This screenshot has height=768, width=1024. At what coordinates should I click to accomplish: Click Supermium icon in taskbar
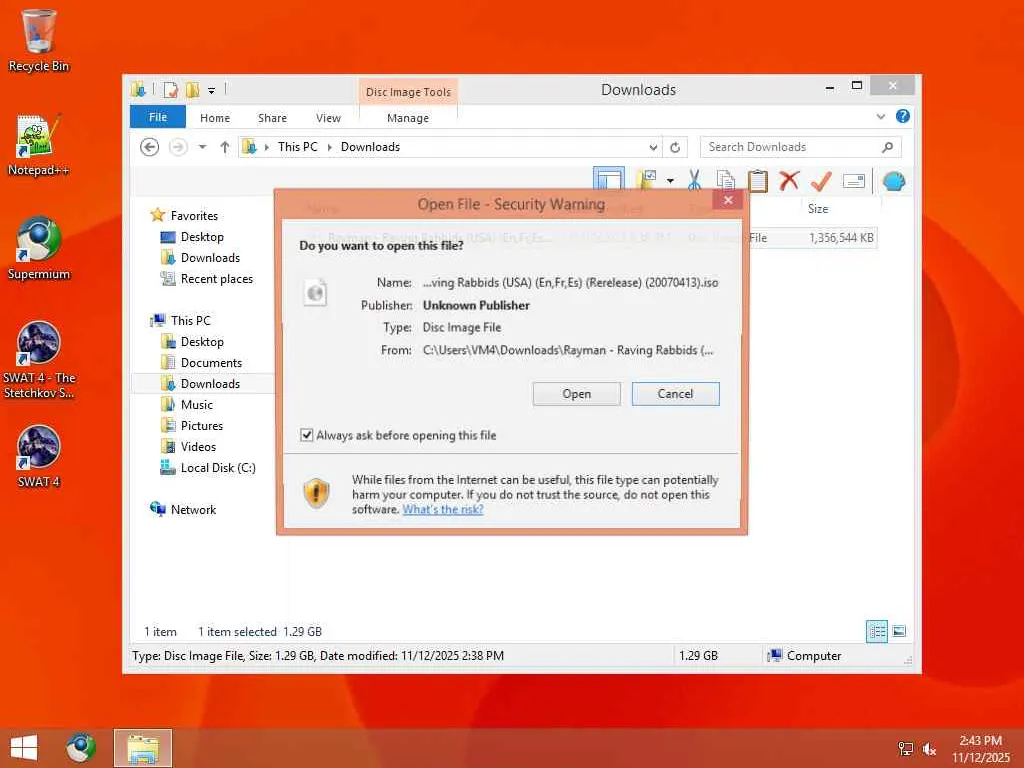[x=80, y=748]
